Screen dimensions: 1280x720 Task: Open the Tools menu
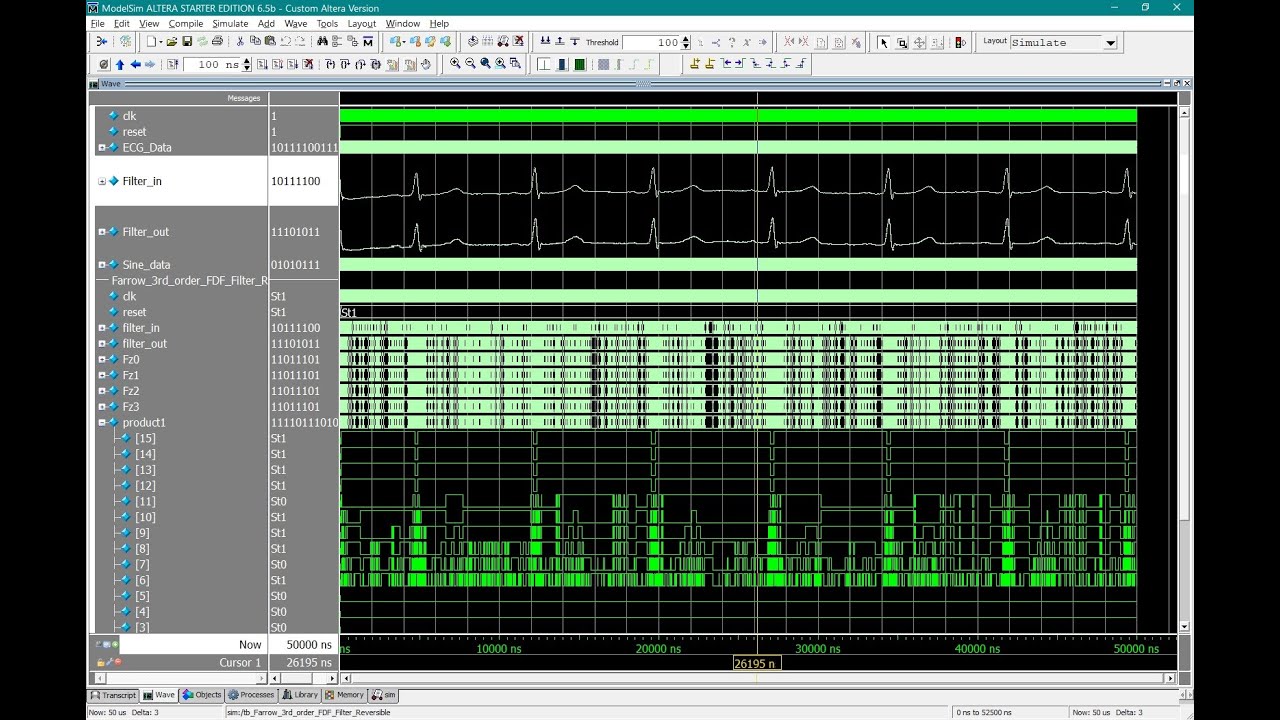point(327,23)
